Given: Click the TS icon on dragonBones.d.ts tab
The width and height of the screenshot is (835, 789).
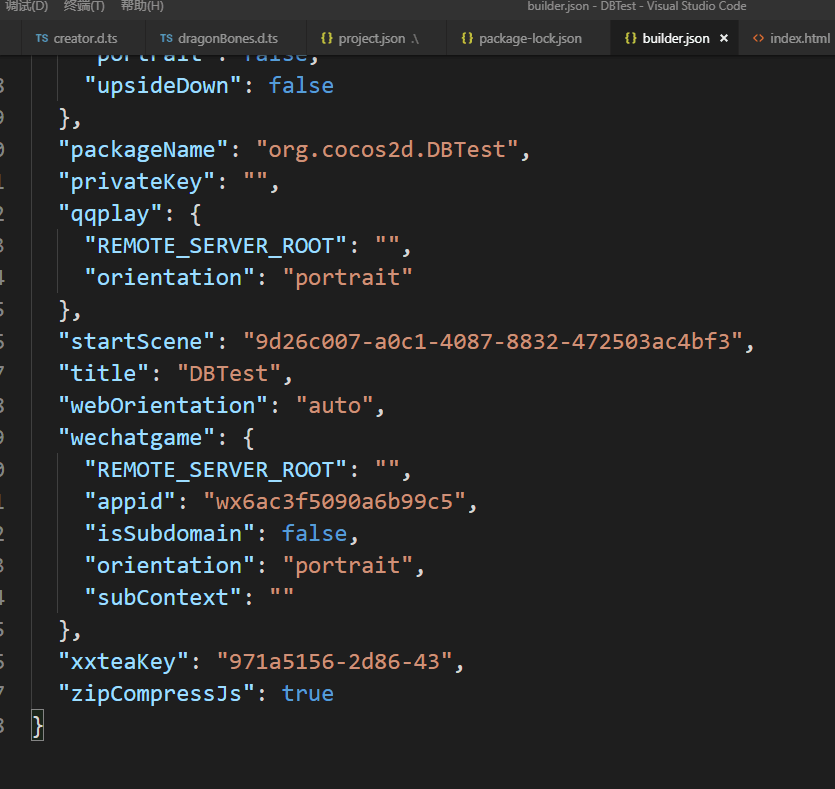Looking at the screenshot, I should coord(166,39).
